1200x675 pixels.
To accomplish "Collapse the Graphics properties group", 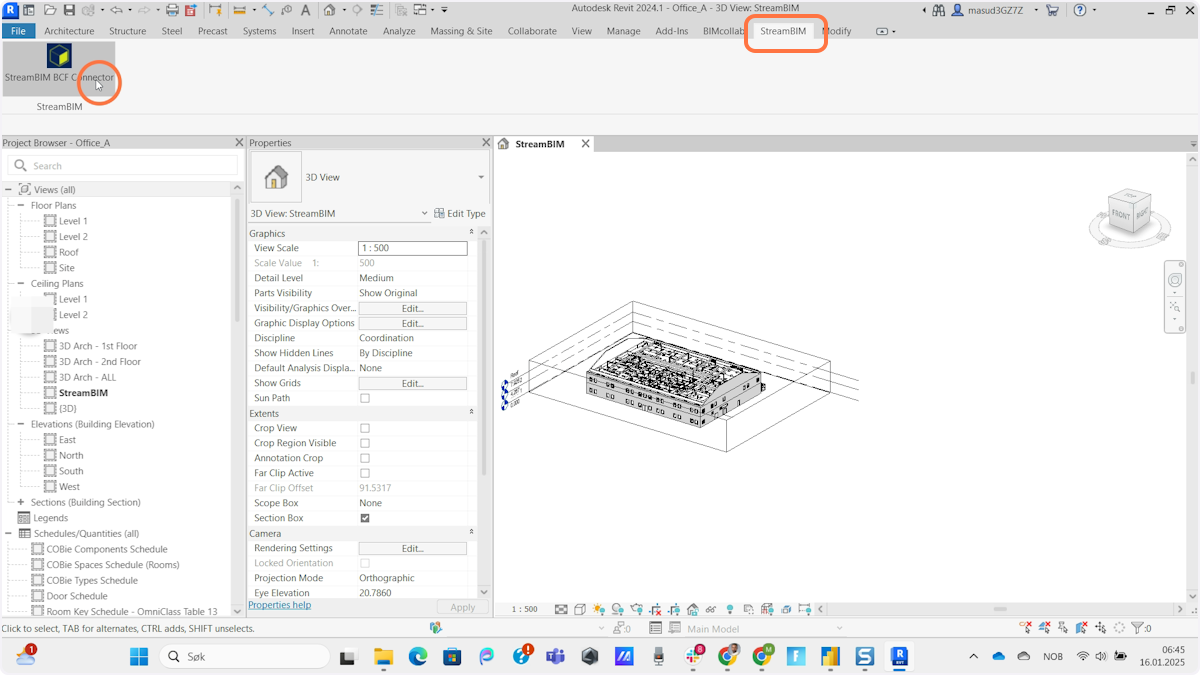I will [x=471, y=232].
